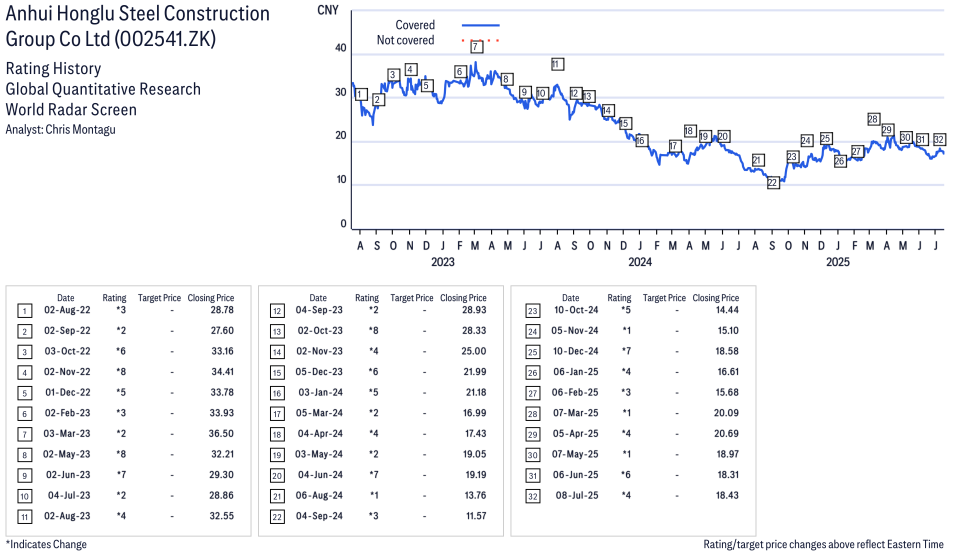The image size is (955, 551).
Task: Click the second table's Rating column header
Action: (367, 298)
